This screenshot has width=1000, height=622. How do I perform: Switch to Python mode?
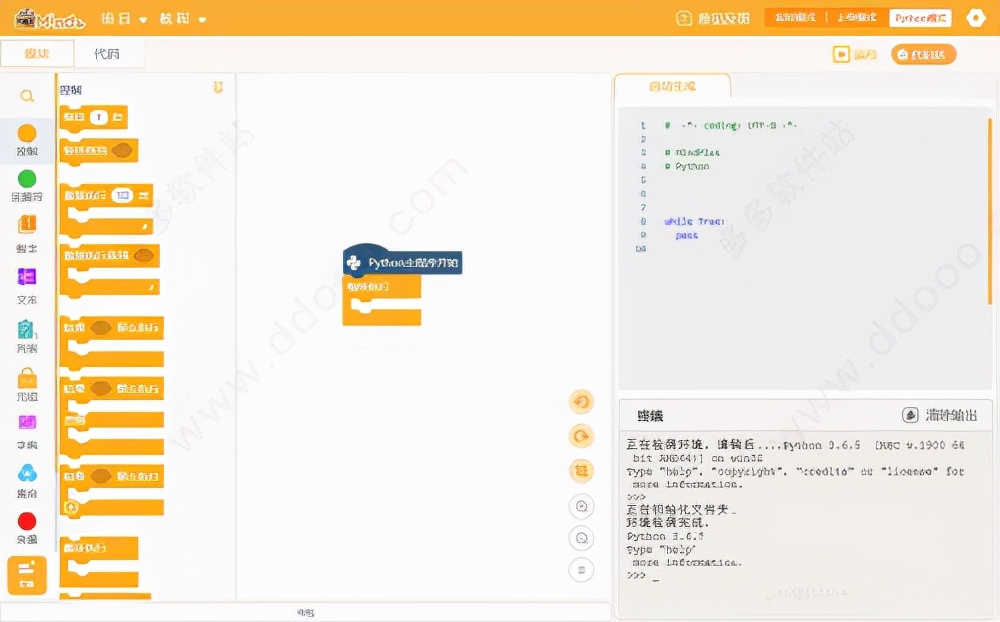(921, 18)
